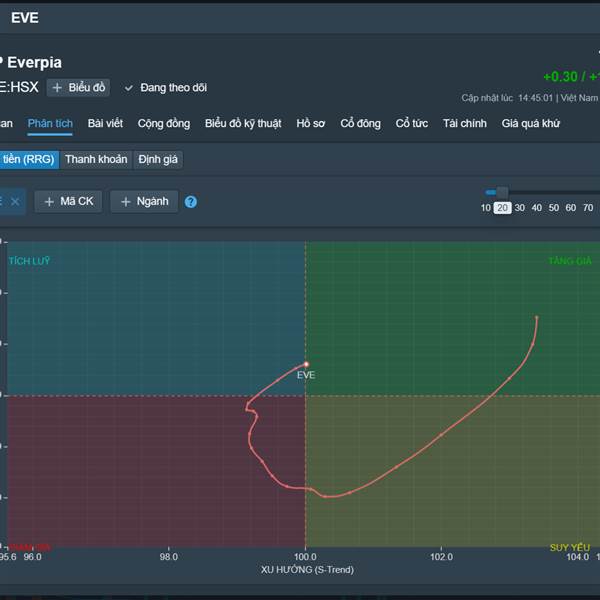Open the Cổ tức tab
This screenshot has width=600, height=600.
(412, 123)
